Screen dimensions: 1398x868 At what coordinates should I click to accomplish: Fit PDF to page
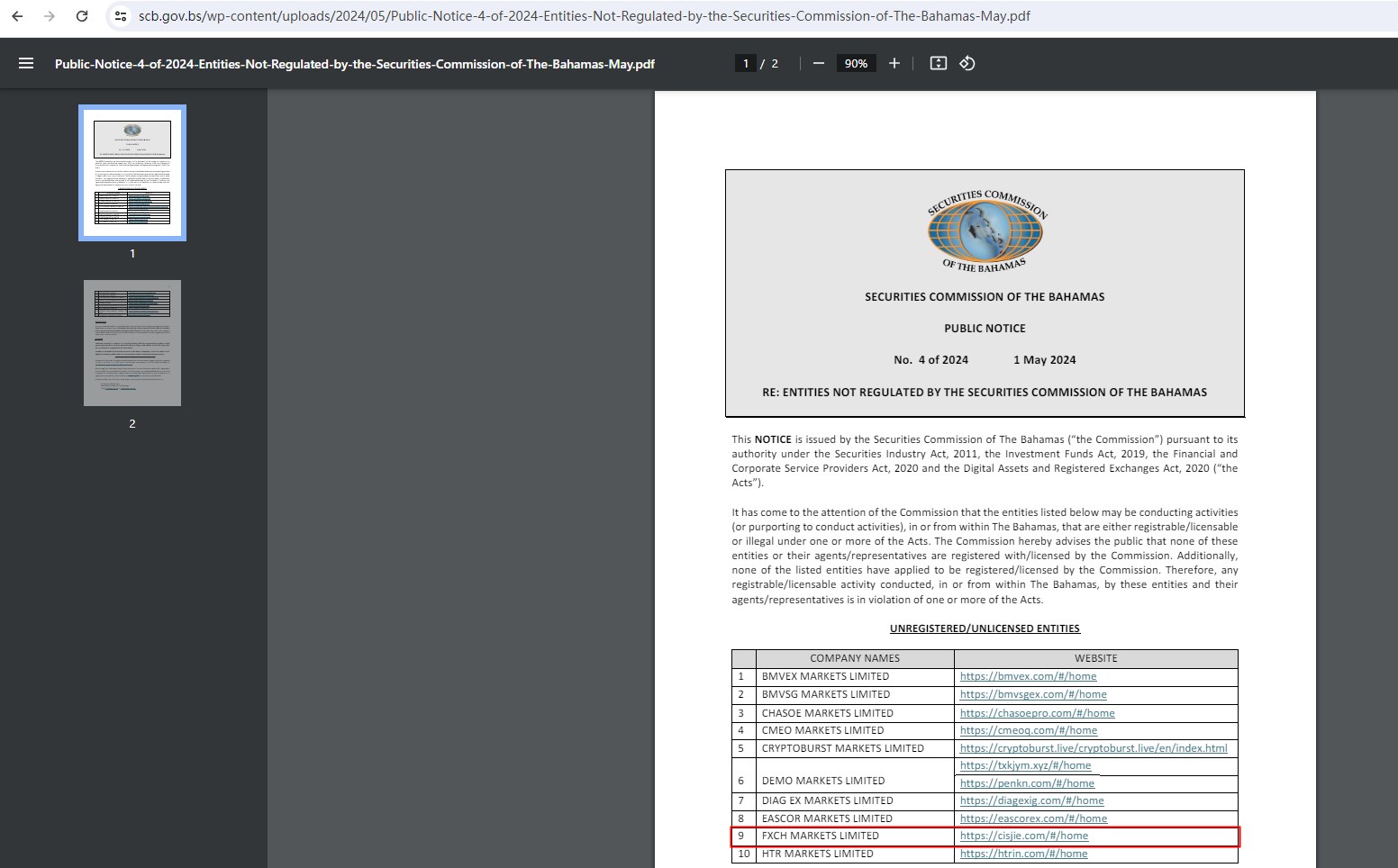[x=938, y=64]
